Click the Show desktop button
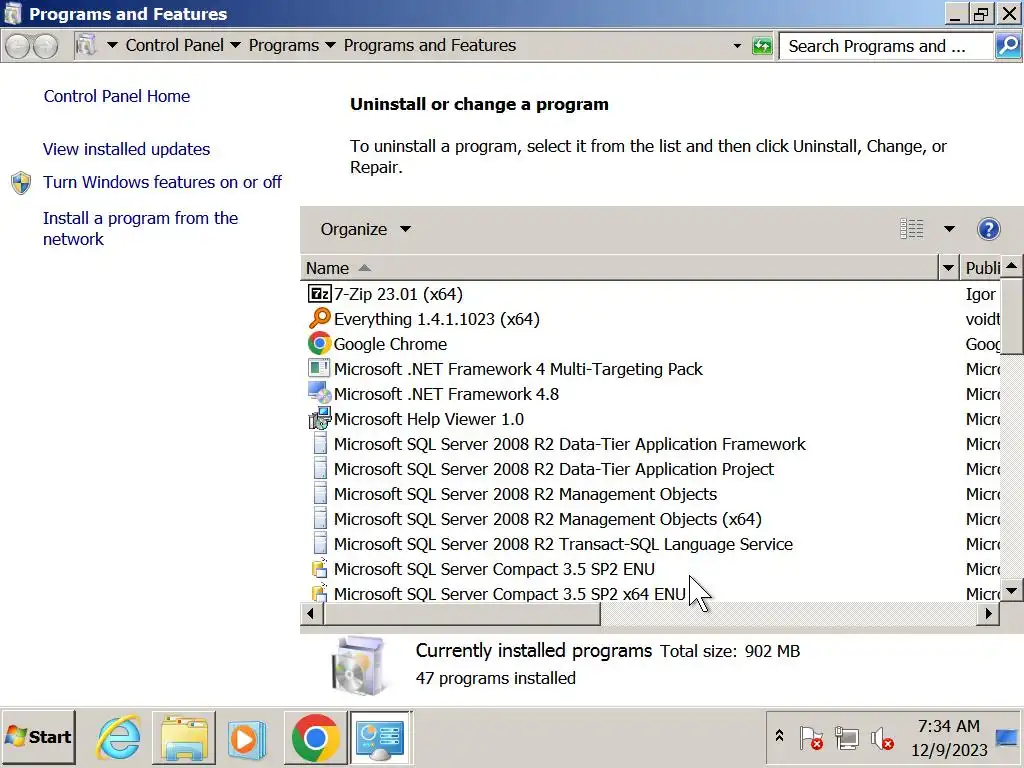1024x768 pixels. point(1008,738)
